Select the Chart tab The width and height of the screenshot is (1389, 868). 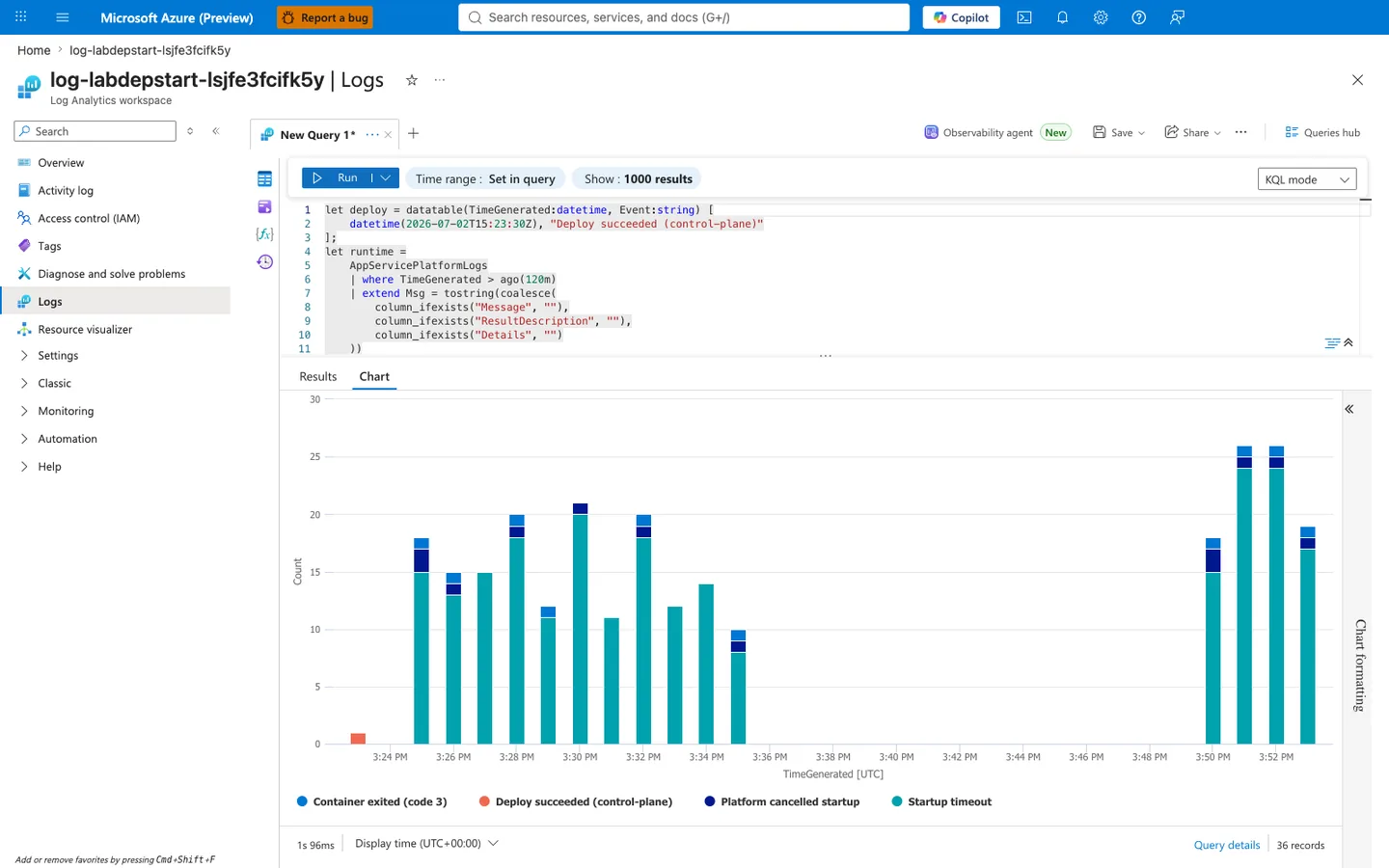click(374, 377)
